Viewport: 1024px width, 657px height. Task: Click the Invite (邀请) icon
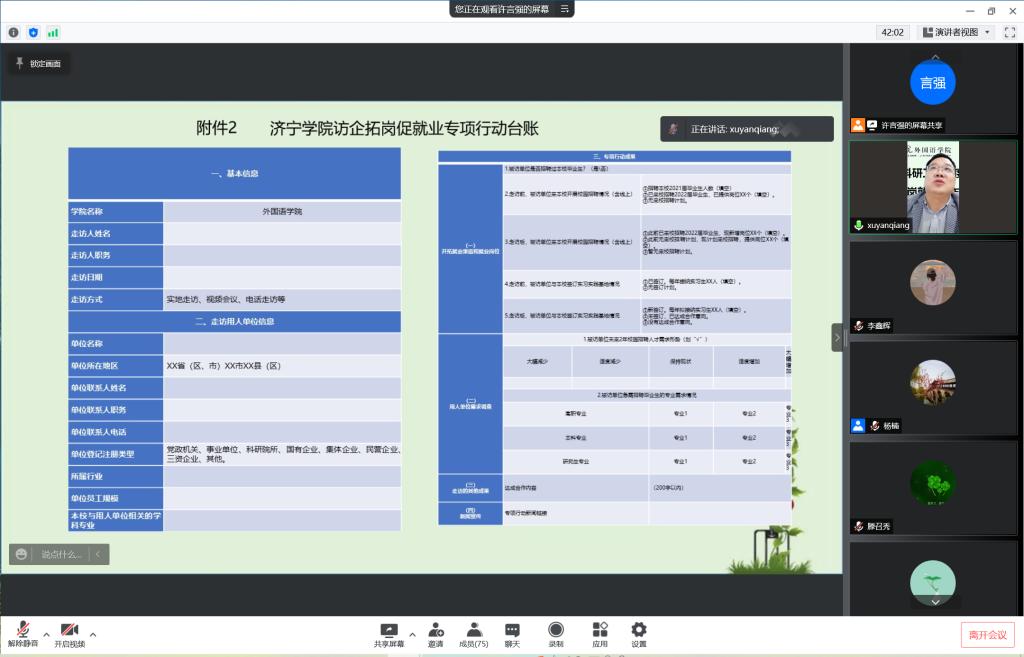point(436,630)
